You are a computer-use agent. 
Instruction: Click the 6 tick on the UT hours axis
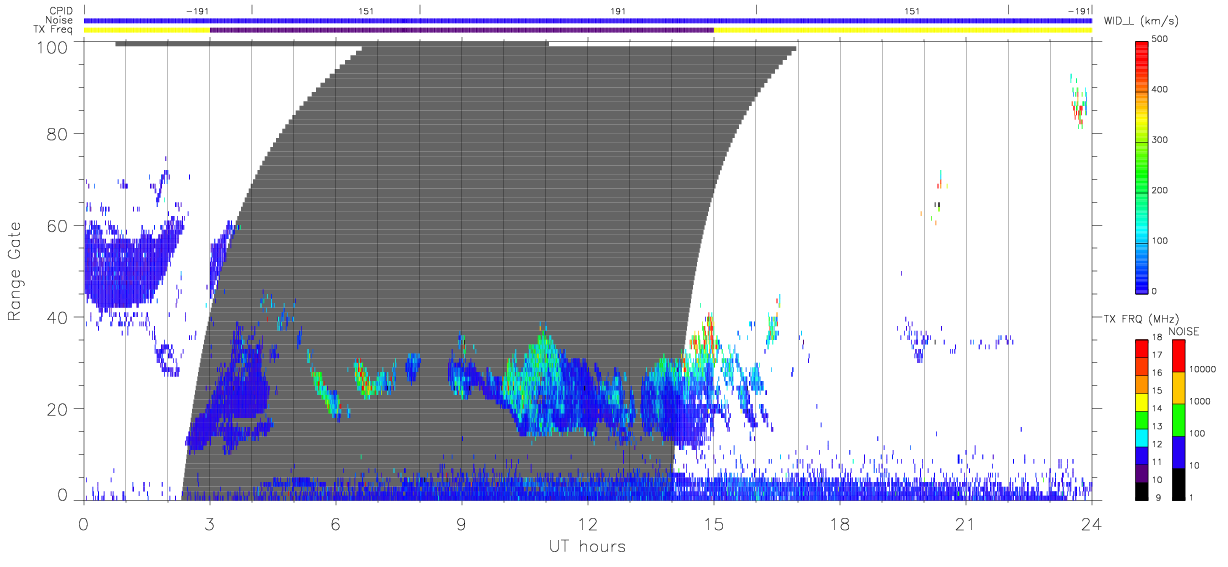(x=336, y=524)
